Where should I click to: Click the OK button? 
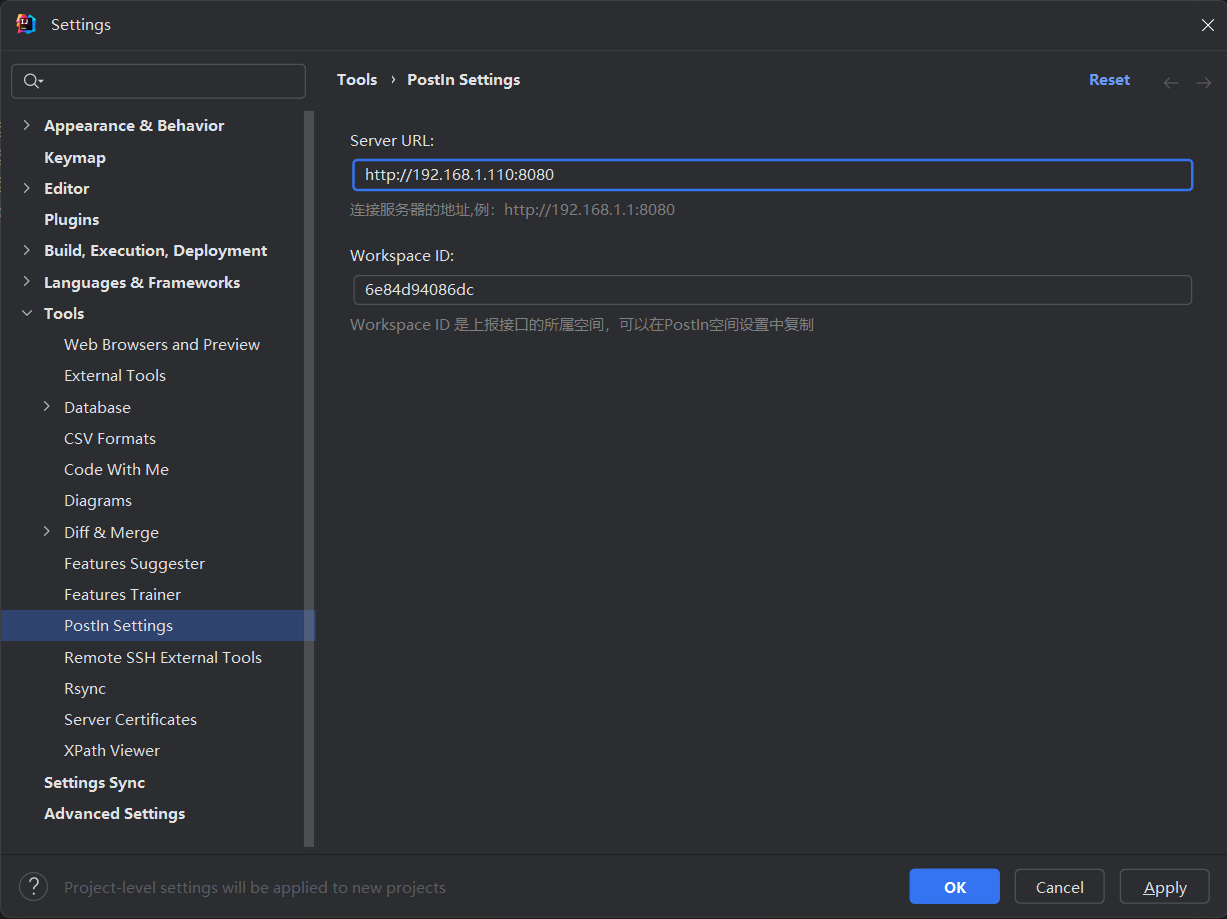(954, 887)
